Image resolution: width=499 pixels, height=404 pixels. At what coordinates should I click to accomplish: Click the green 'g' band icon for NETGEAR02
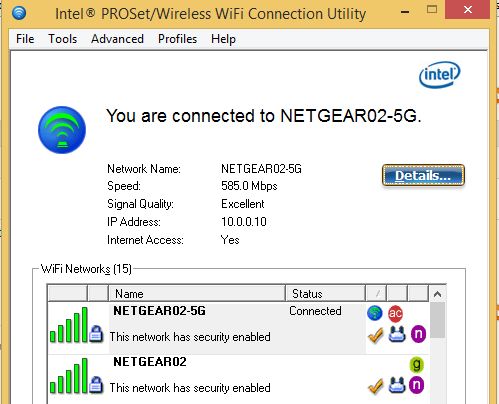pyautogui.click(x=416, y=364)
